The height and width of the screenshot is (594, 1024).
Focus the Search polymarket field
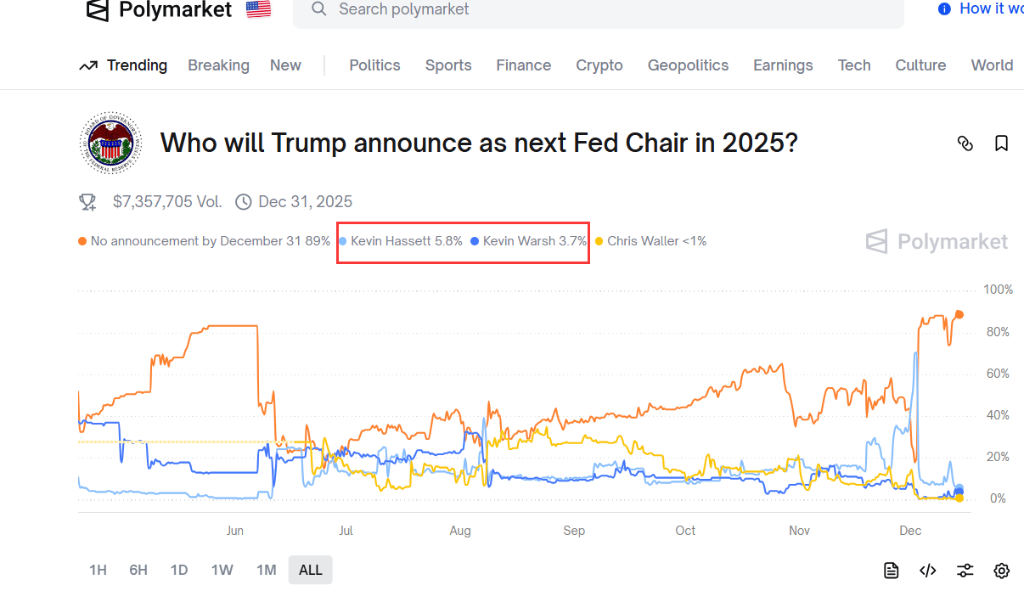pos(600,10)
